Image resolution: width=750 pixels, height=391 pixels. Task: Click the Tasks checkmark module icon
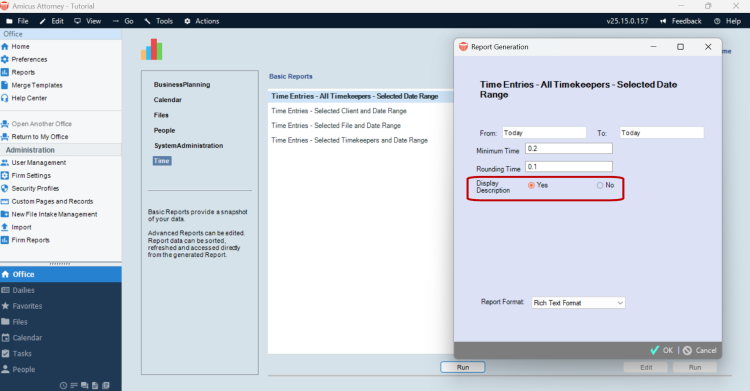[x=5, y=353]
